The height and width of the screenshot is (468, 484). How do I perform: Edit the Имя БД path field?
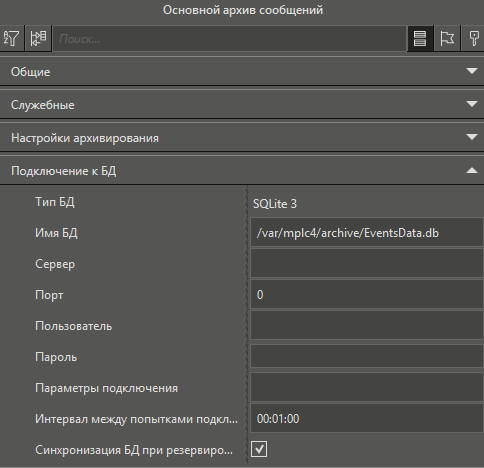click(367, 233)
